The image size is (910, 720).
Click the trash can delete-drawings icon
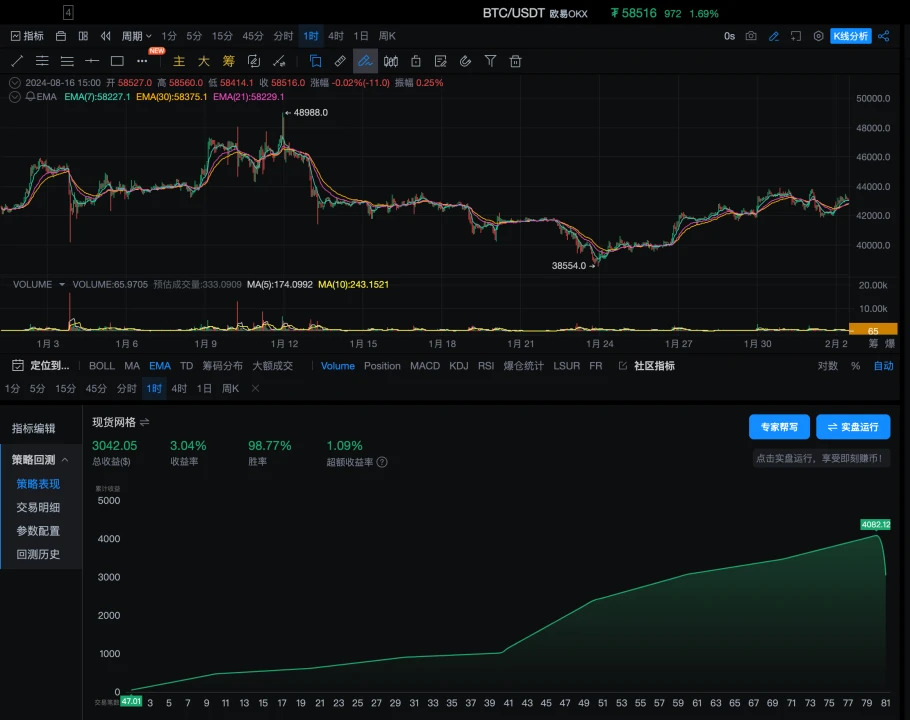coord(516,61)
